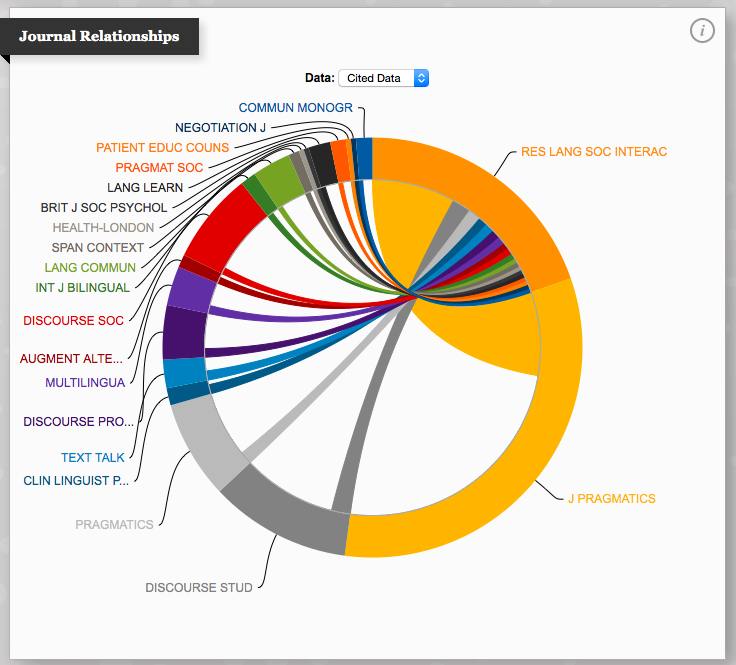Select the MULTILINGUA label
Image resolution: width=736 pixels, height=665 pixels.
85,383
